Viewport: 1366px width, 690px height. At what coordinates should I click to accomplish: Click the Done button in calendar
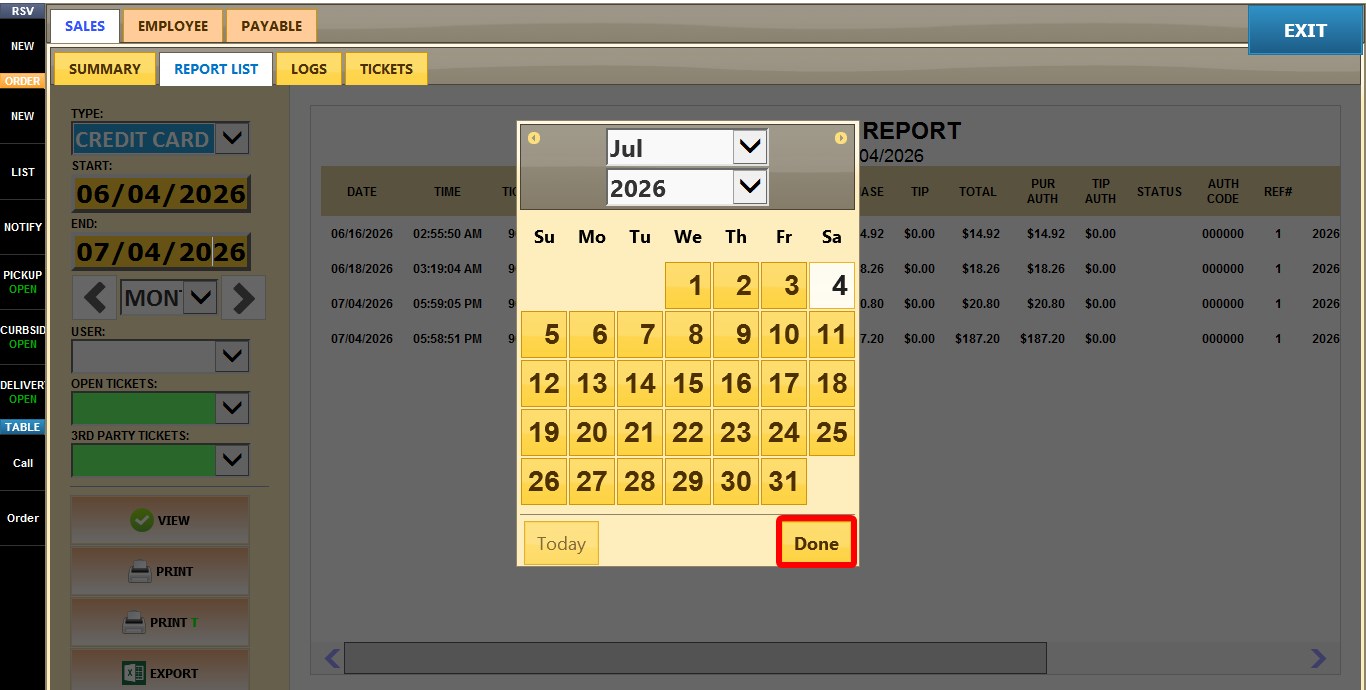(816, 543)
